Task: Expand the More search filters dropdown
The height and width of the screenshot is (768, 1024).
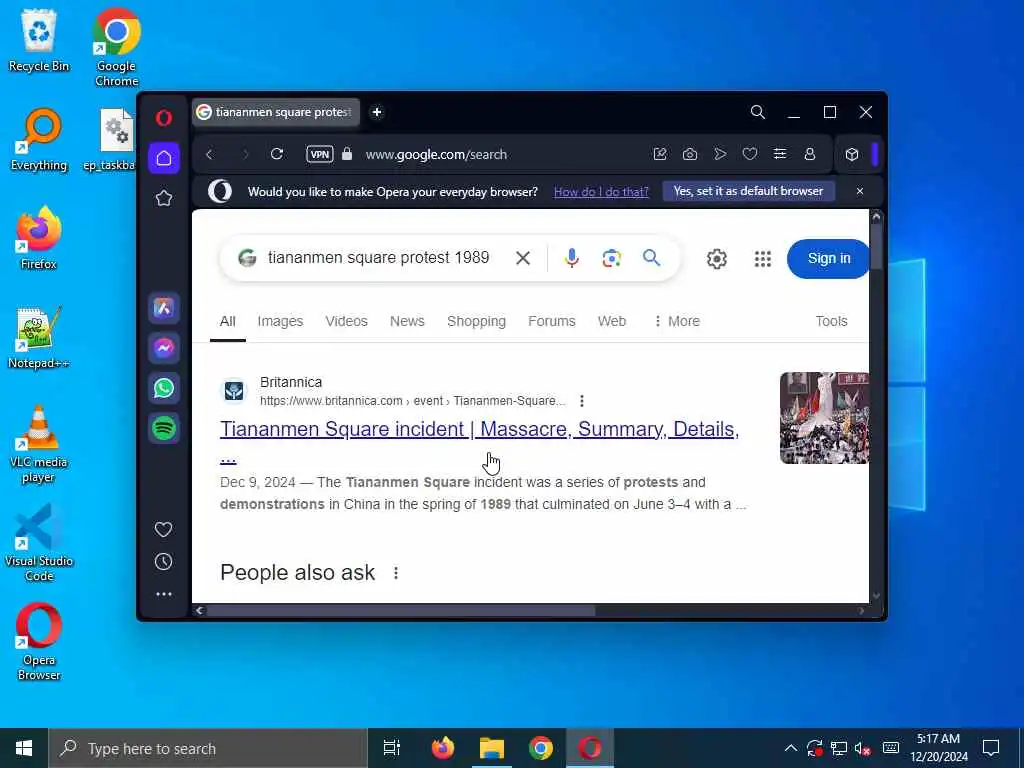Action: coord(677,321)
